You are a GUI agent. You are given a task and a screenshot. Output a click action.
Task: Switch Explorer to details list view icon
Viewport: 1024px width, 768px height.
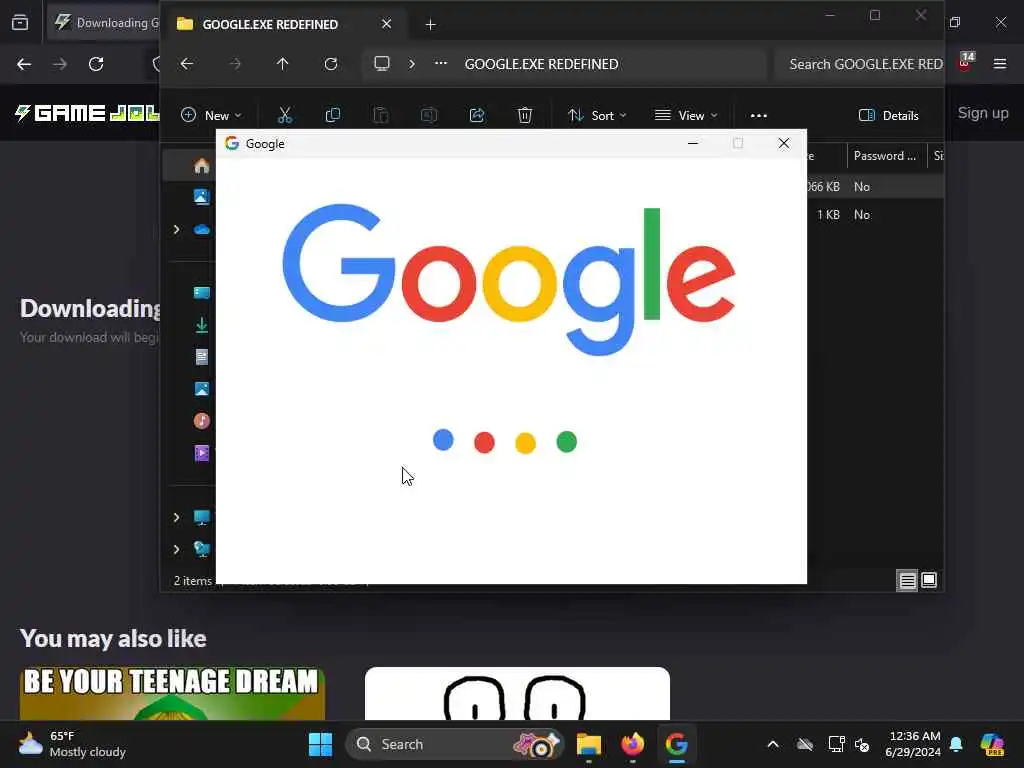pos(907,580)
